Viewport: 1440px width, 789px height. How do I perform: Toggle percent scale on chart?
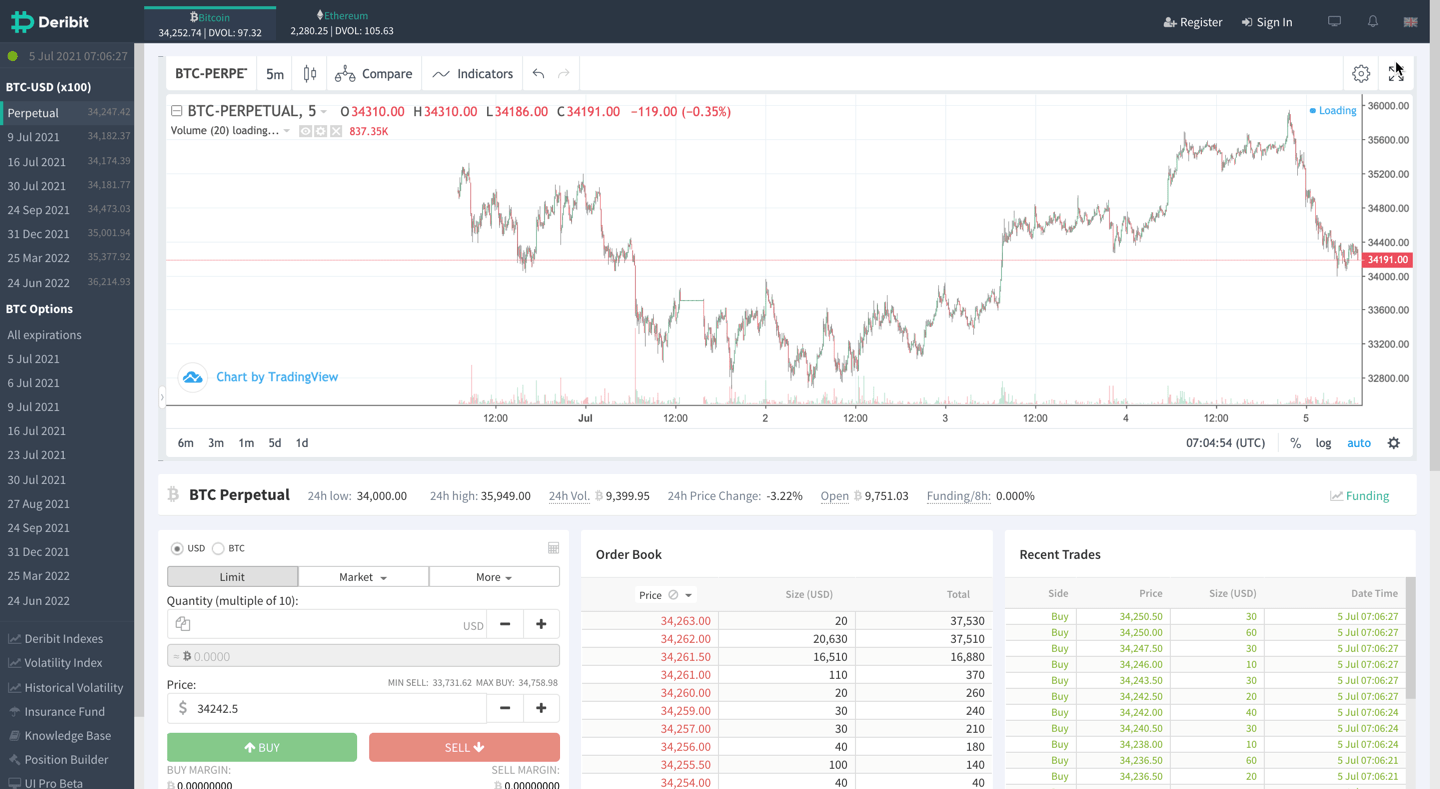pyautogui.click(x=1296, y=443)
